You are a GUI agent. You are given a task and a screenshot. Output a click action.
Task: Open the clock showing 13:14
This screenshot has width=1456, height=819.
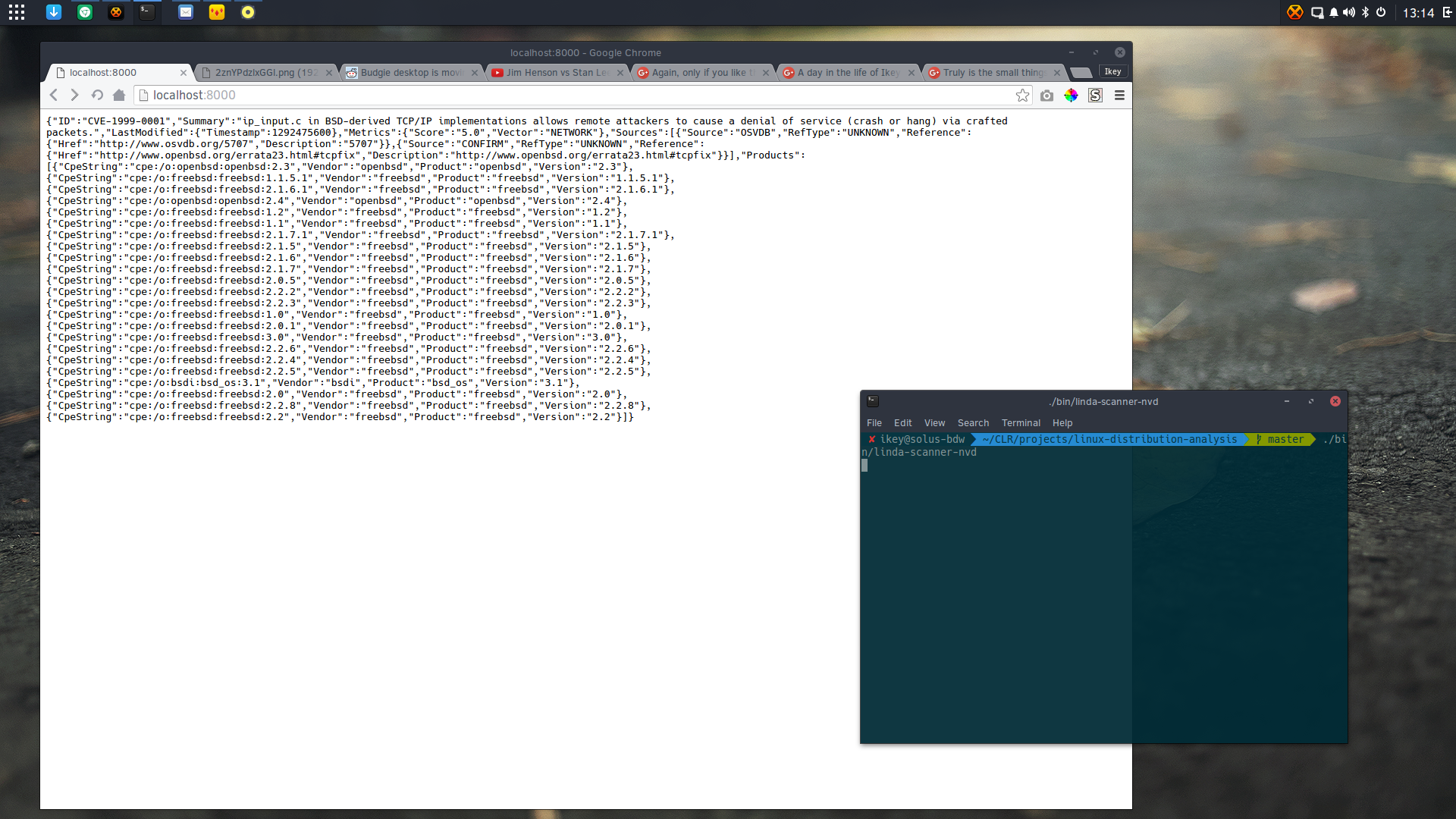(x=1418, y=13)
